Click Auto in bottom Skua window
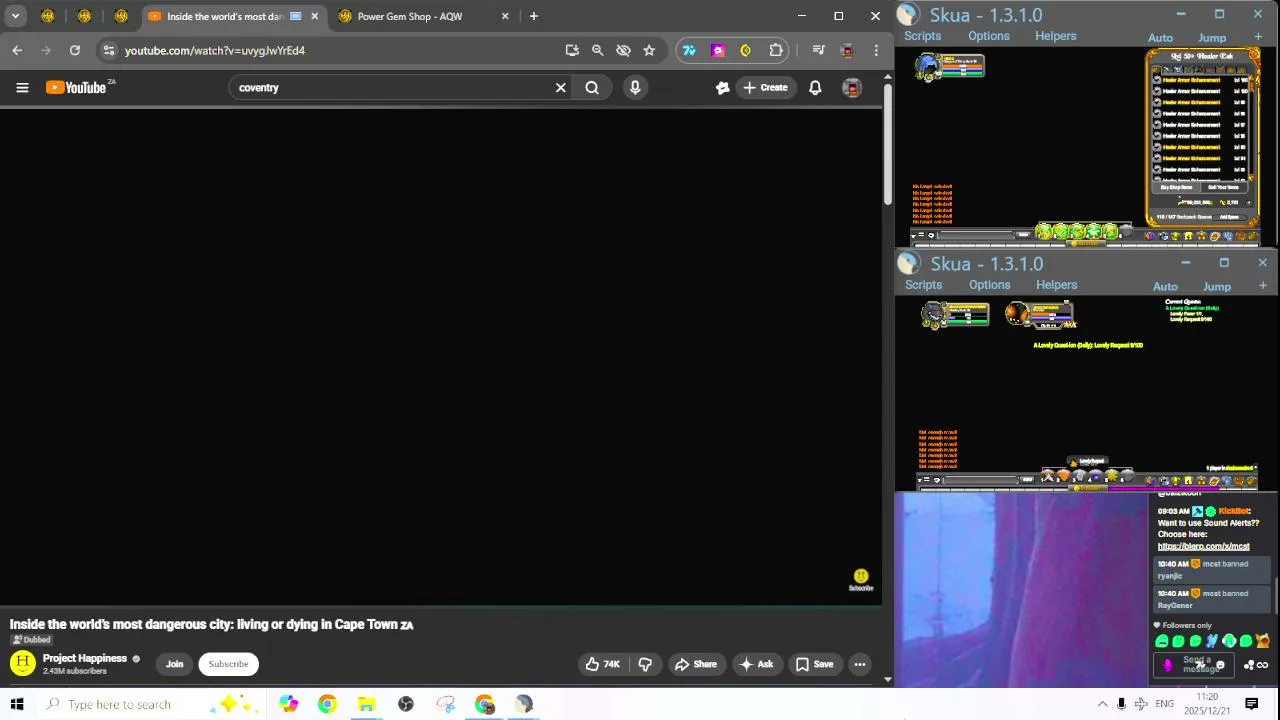 [x=1165, y=287]
